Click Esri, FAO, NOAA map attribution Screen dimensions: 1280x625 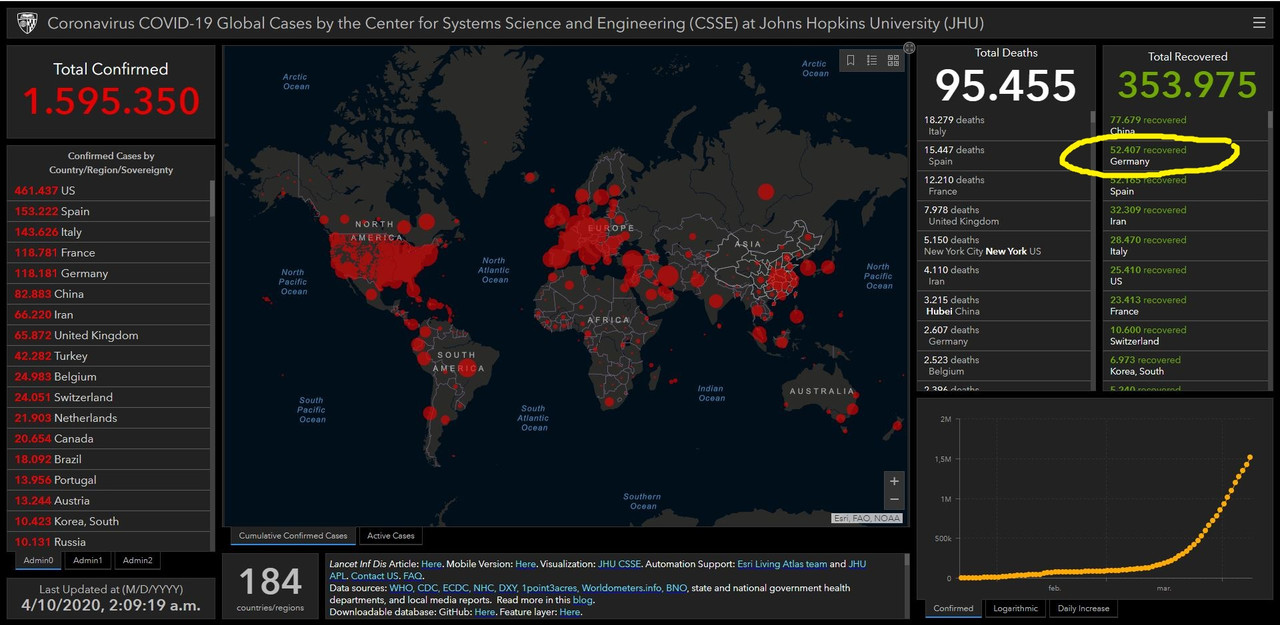coord(867,518)
